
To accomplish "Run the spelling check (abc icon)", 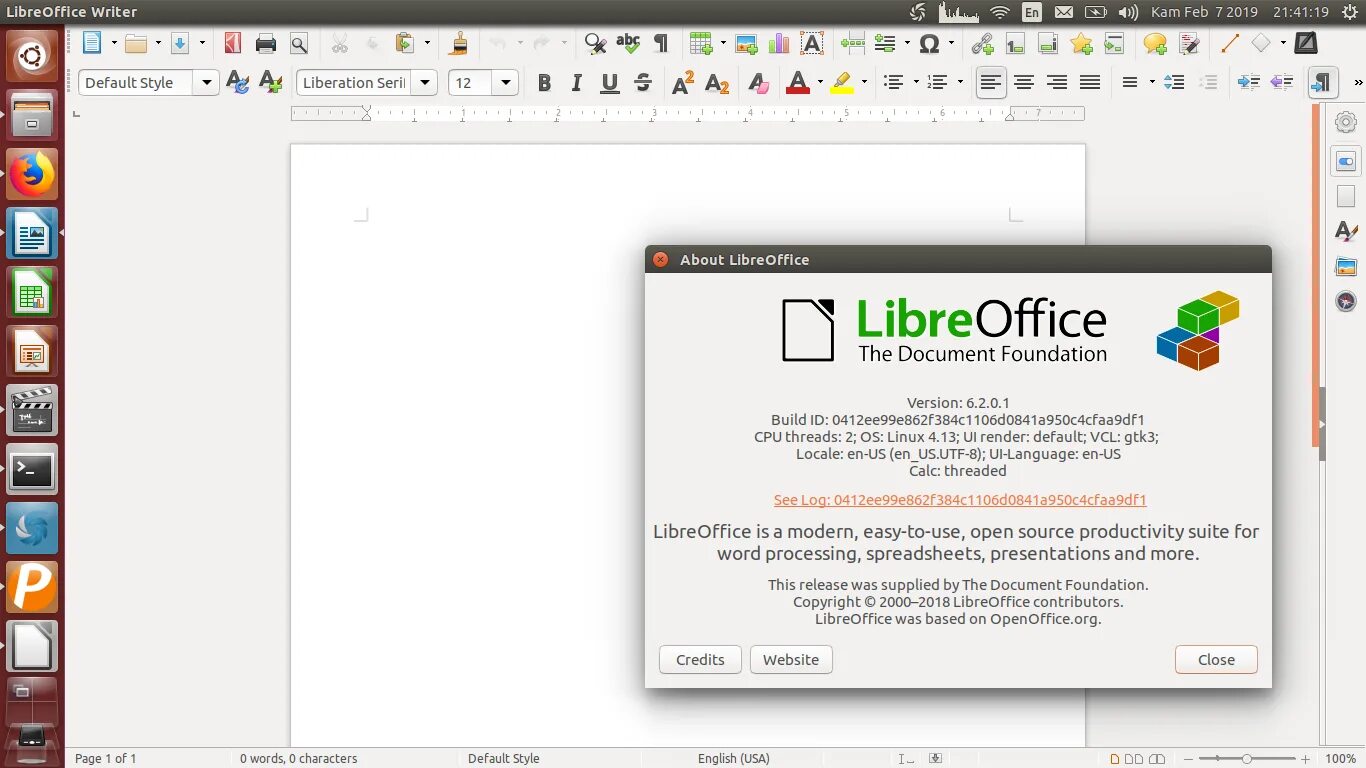I will click(x=628, y=43).
